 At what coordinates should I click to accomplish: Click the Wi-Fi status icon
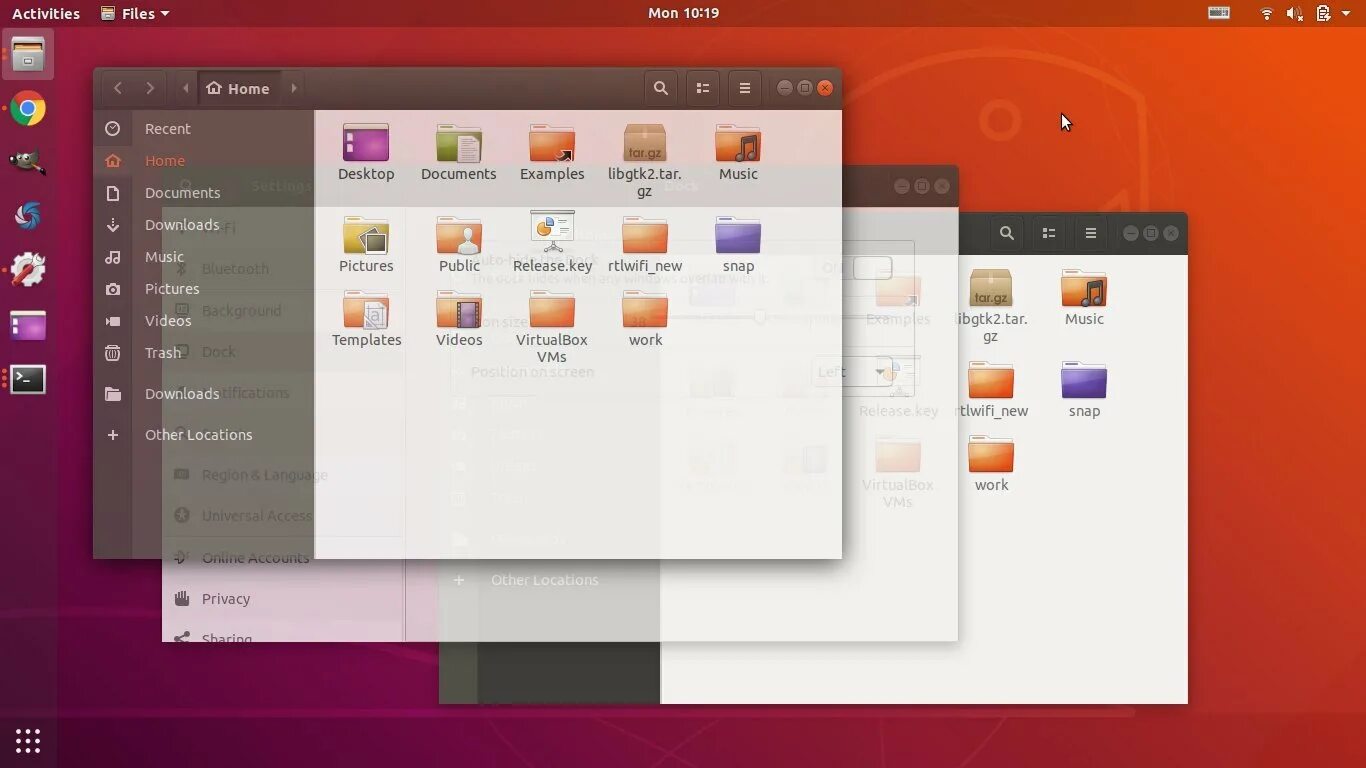coord(1267,13)
